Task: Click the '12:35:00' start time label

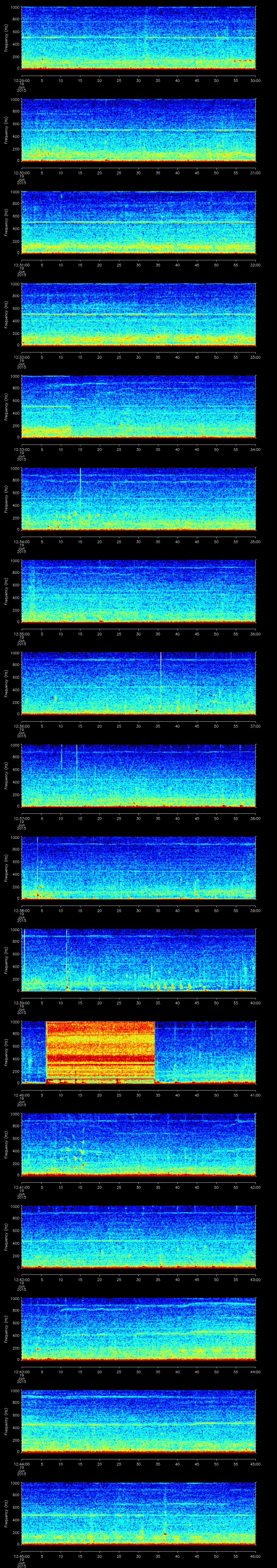Action: pyautogui.click(x=21, y=634)
